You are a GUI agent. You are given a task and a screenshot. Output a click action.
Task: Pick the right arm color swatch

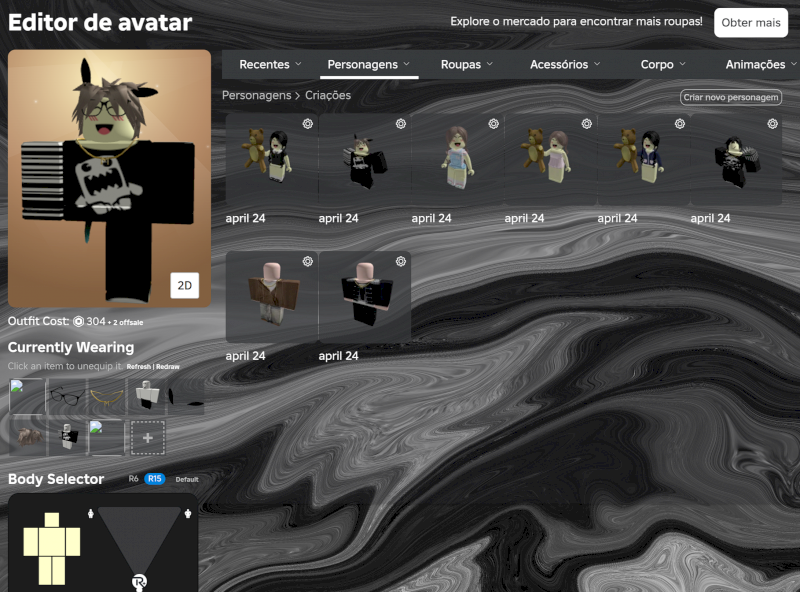point(73,542)
